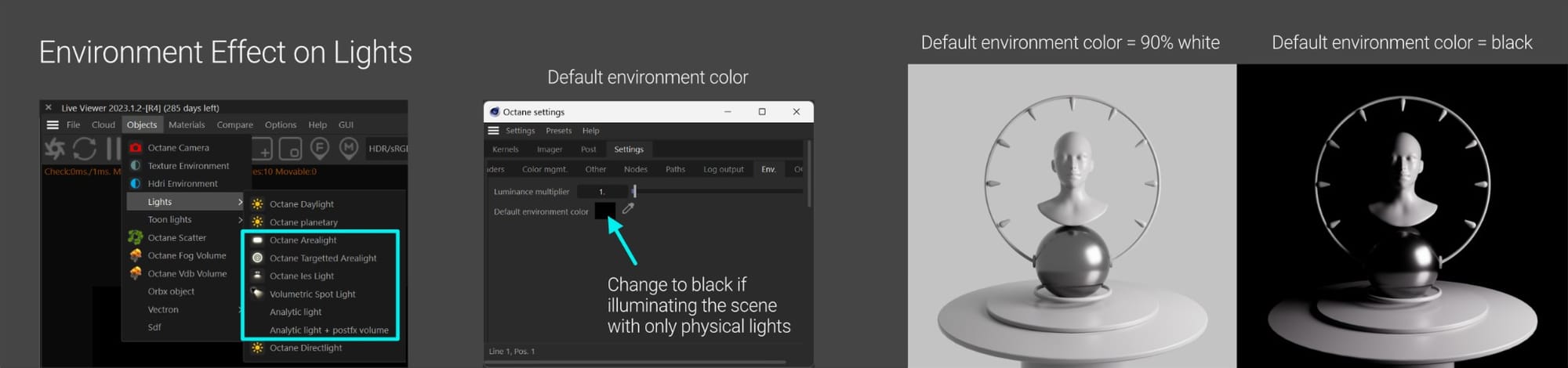1568x368 pixels.
Task: Select Octane Fog Volume entry
Action: 187,255
